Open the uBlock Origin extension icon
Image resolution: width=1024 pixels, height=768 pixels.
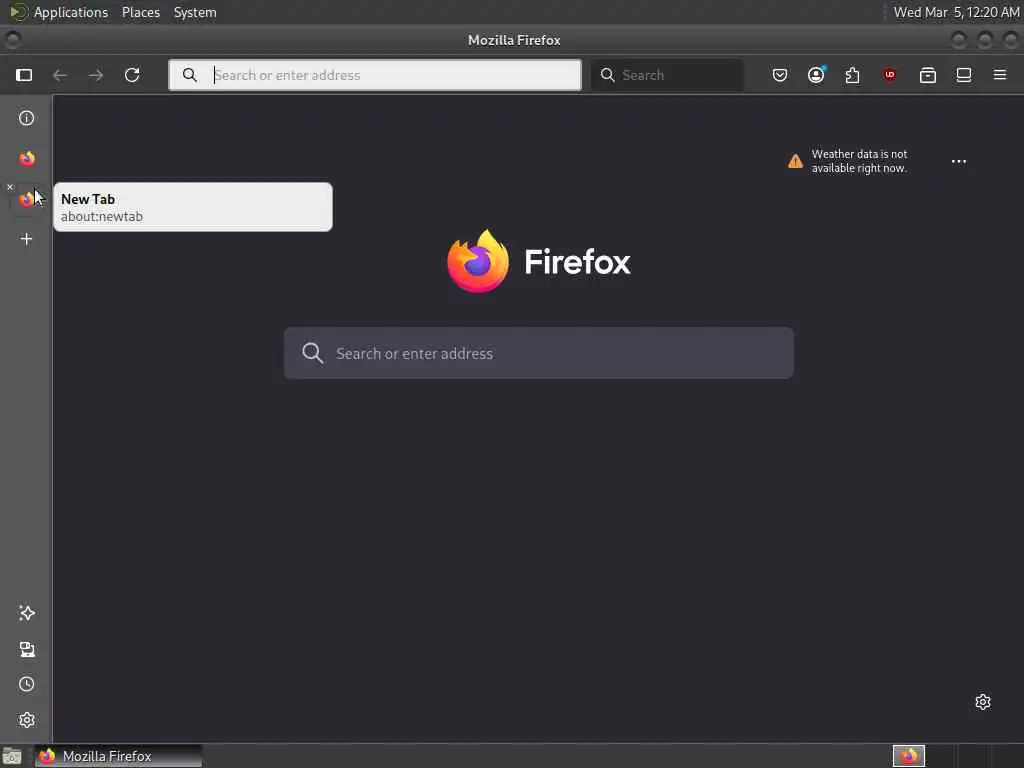click(889, 75)
